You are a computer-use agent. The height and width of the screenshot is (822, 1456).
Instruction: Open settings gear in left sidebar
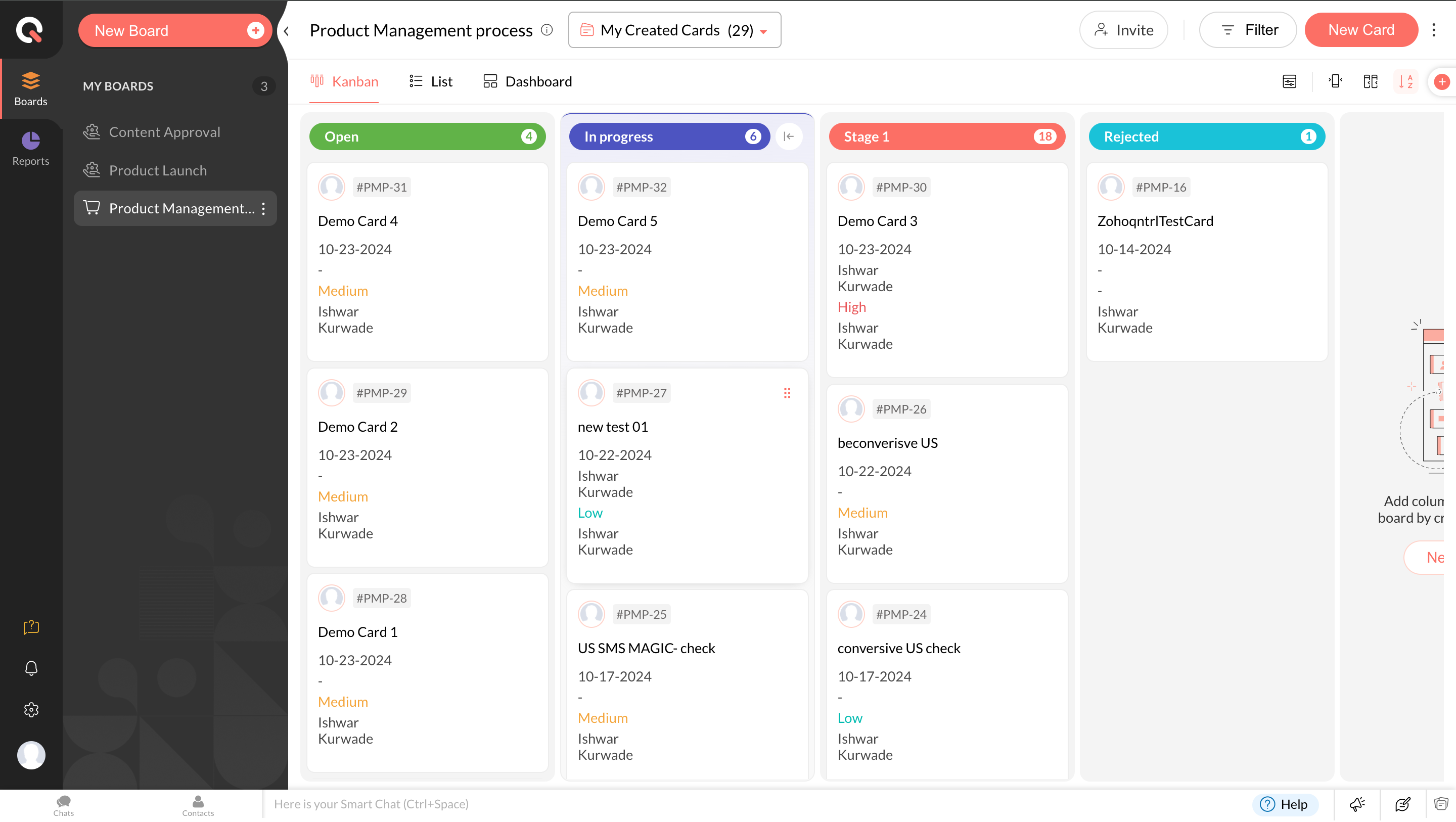coord(31,709)
